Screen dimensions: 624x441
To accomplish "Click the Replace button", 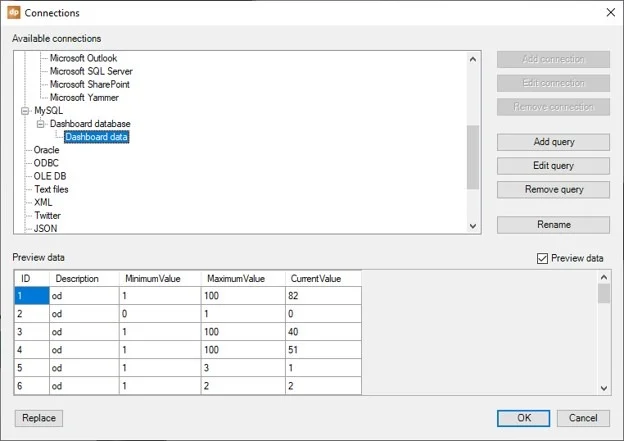I will (x=39, y=418).
